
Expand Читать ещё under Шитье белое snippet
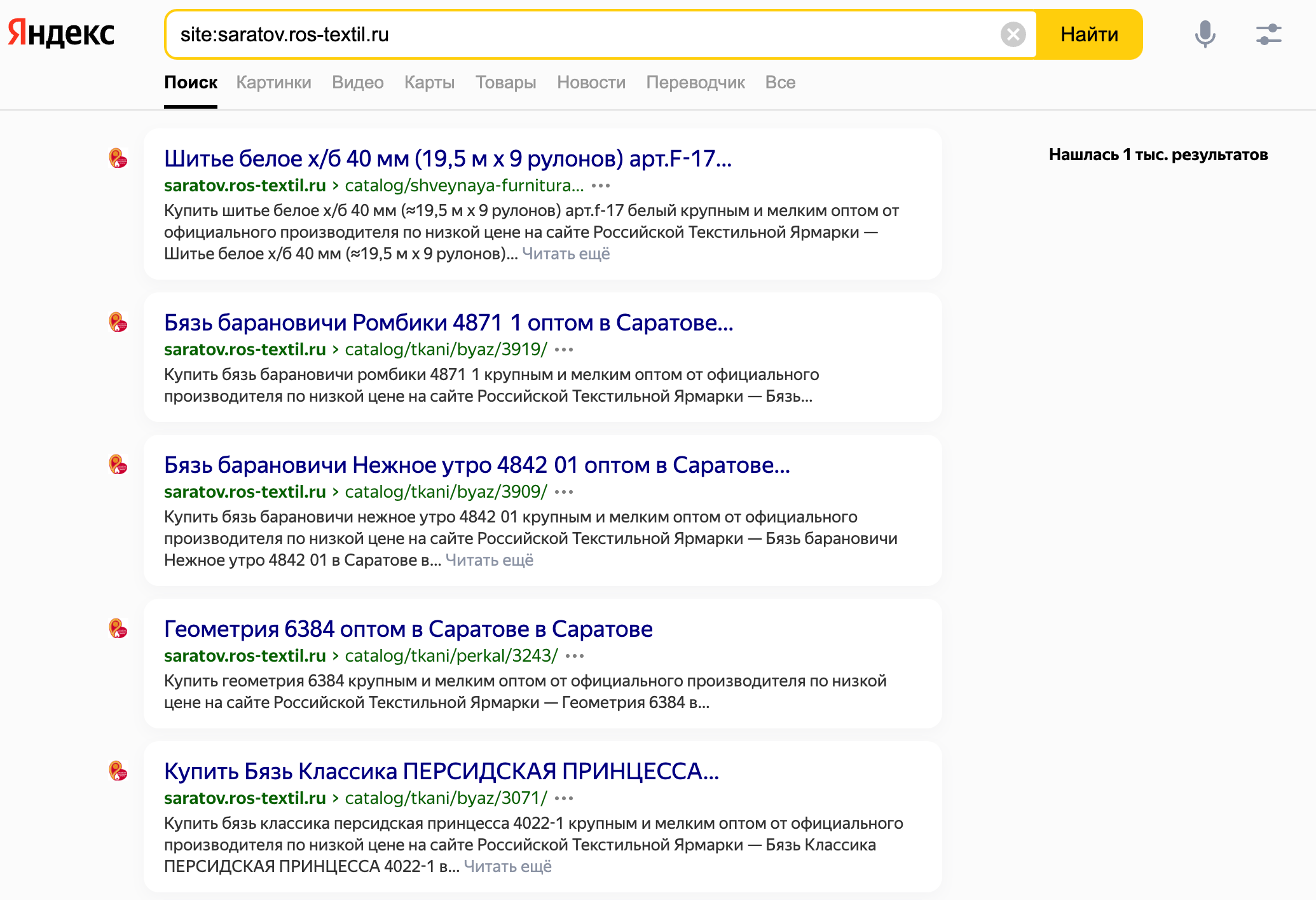point(566,254)
